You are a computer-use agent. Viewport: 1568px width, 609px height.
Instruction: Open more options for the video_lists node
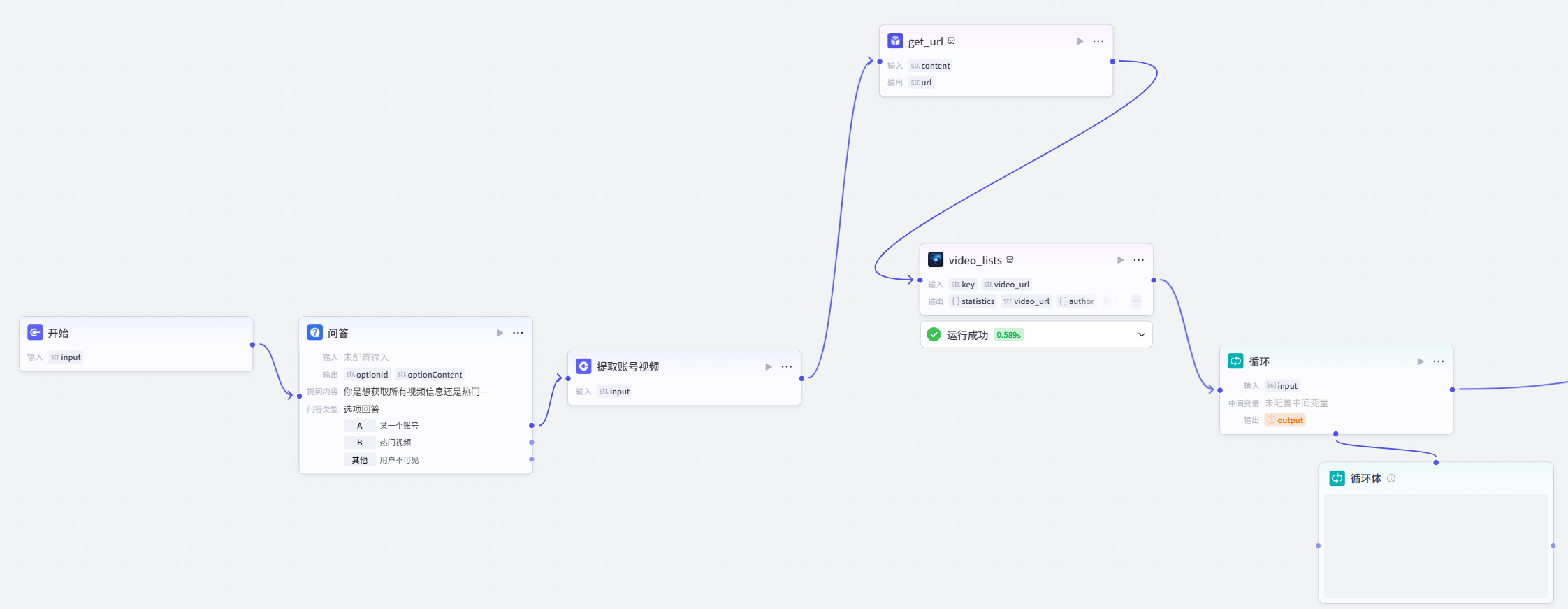pos(1139,260)
